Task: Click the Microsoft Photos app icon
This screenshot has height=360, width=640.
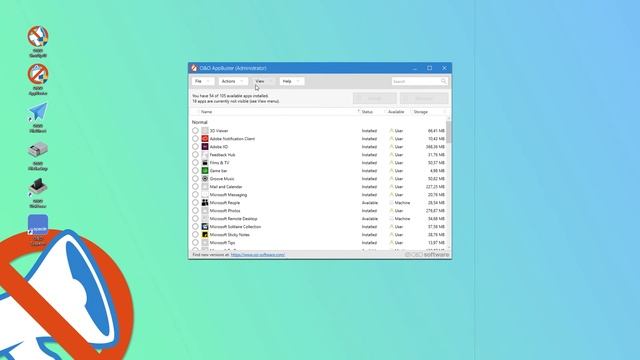Action: [205, 211]
